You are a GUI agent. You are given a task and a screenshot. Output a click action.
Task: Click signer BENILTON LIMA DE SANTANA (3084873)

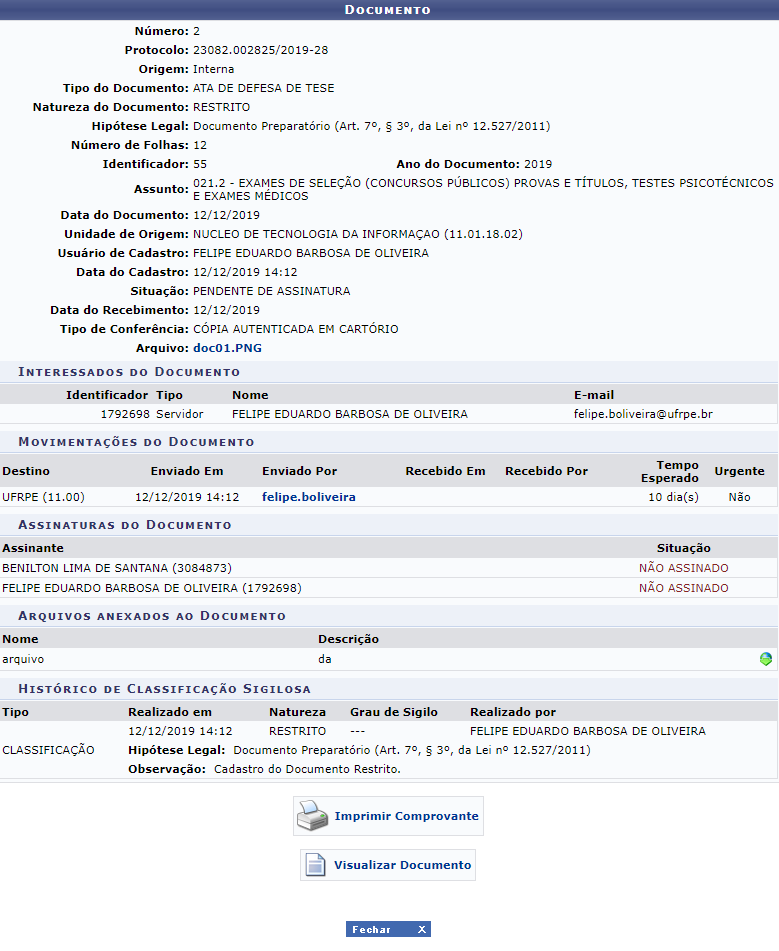point(117,568)
